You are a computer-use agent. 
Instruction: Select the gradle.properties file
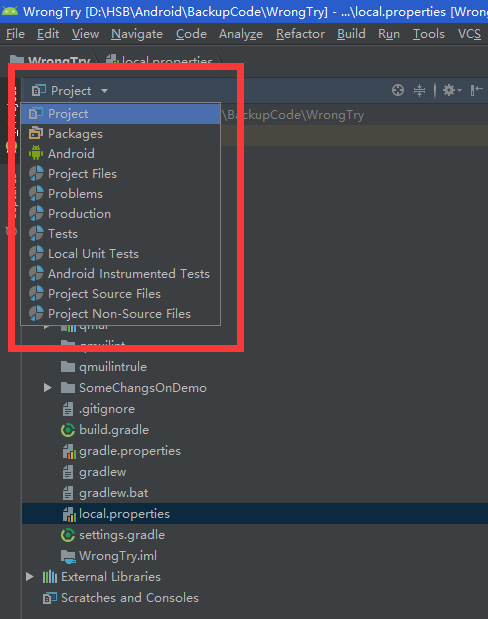click(130, 451)
